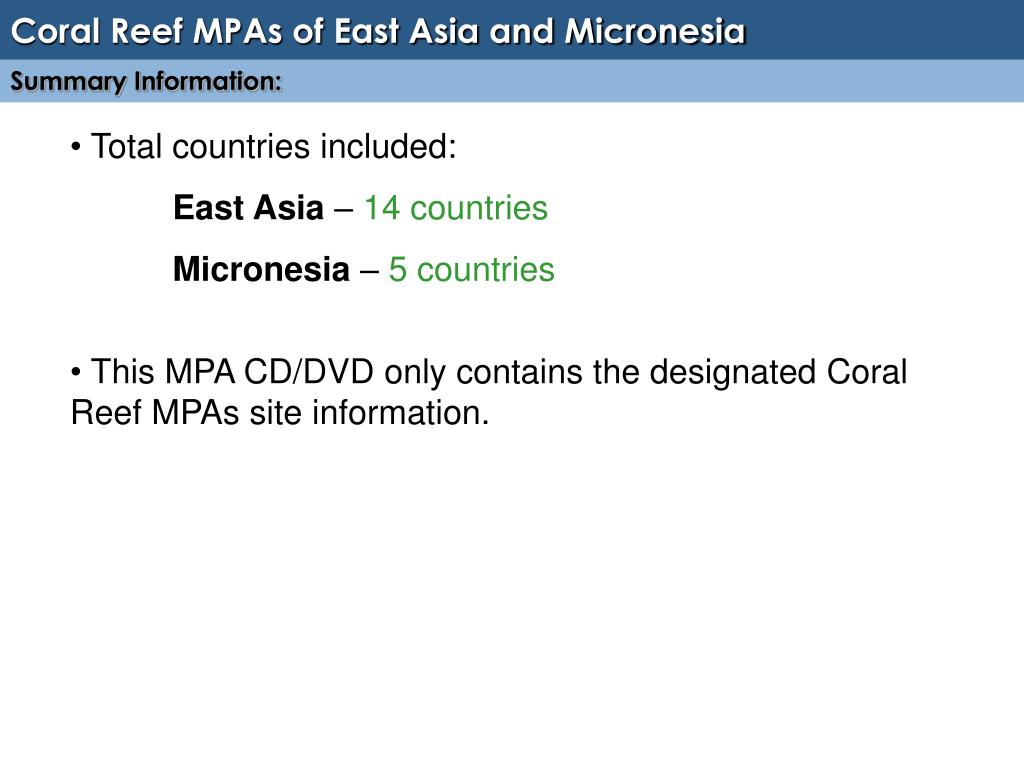1024x768 pixels.
Task: Click the bold 'East Asia' label
Action: tap(248, 208)
